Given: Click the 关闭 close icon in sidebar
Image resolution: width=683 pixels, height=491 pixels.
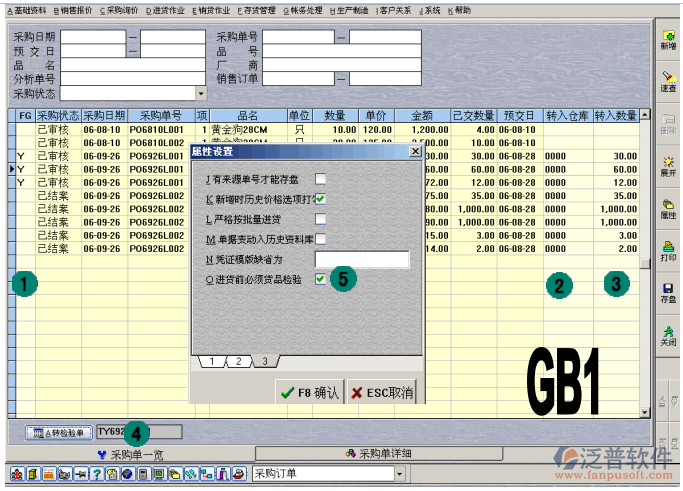Looking at the screenshot, I should (667, 334).
